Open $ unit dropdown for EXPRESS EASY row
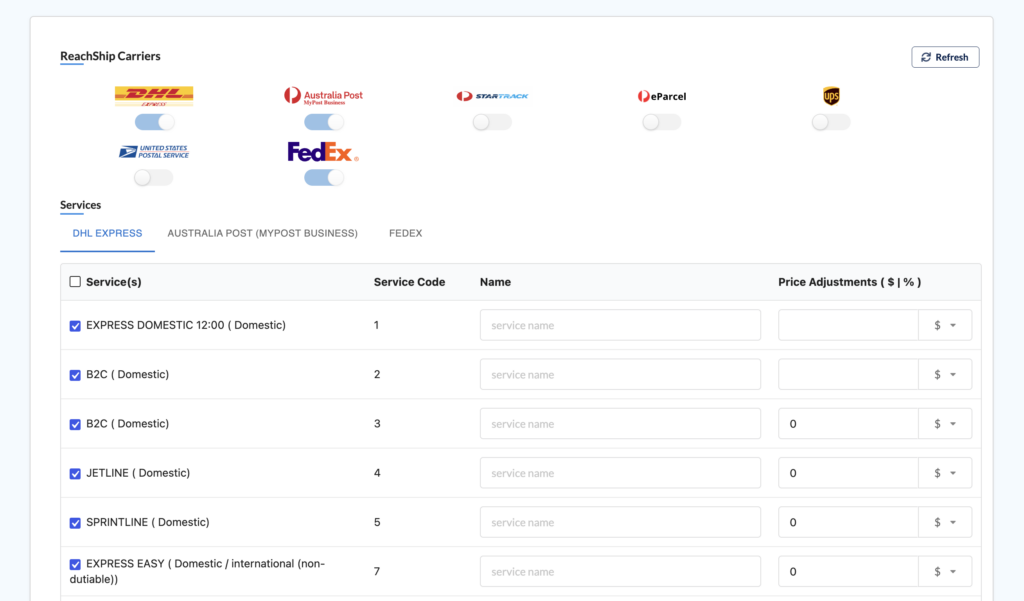The height and width of the screenshot is (601, 1024). click(945, 572)
